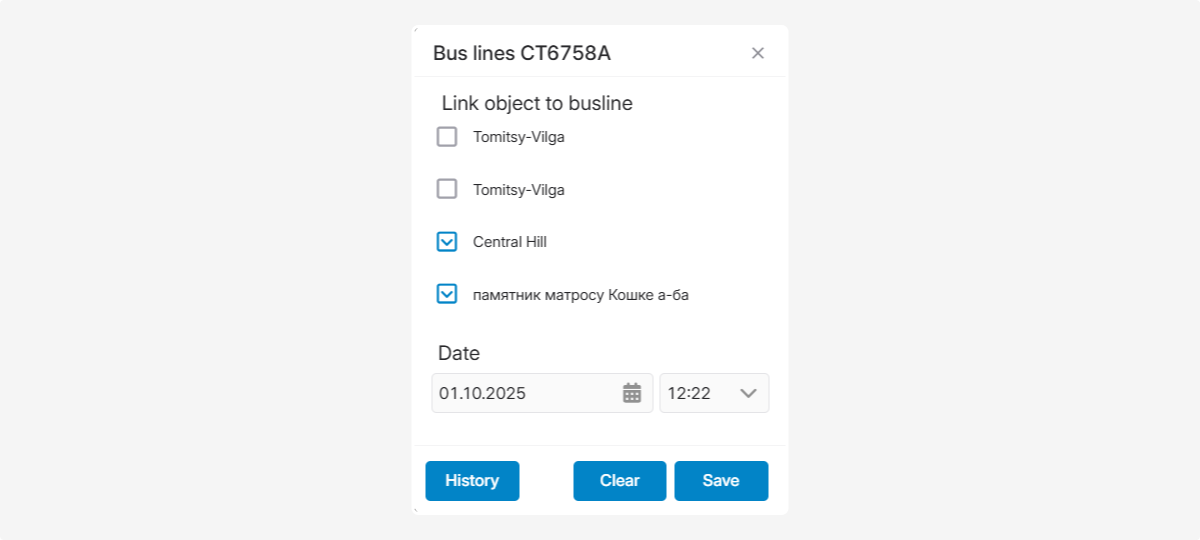The height and width of the screenshot is (540, 1200).
Task: Click the gray backdrop outside the dialog
Action: (x=200, y=270)
